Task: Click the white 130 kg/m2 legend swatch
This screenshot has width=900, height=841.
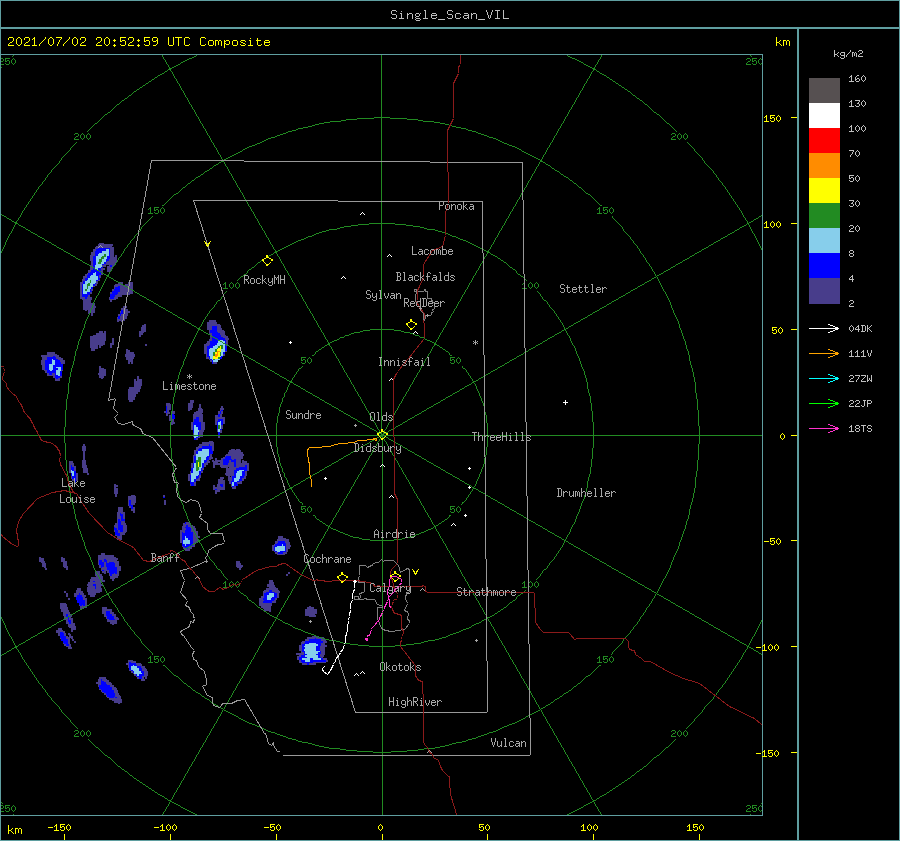Action: (x=824, y=115)
